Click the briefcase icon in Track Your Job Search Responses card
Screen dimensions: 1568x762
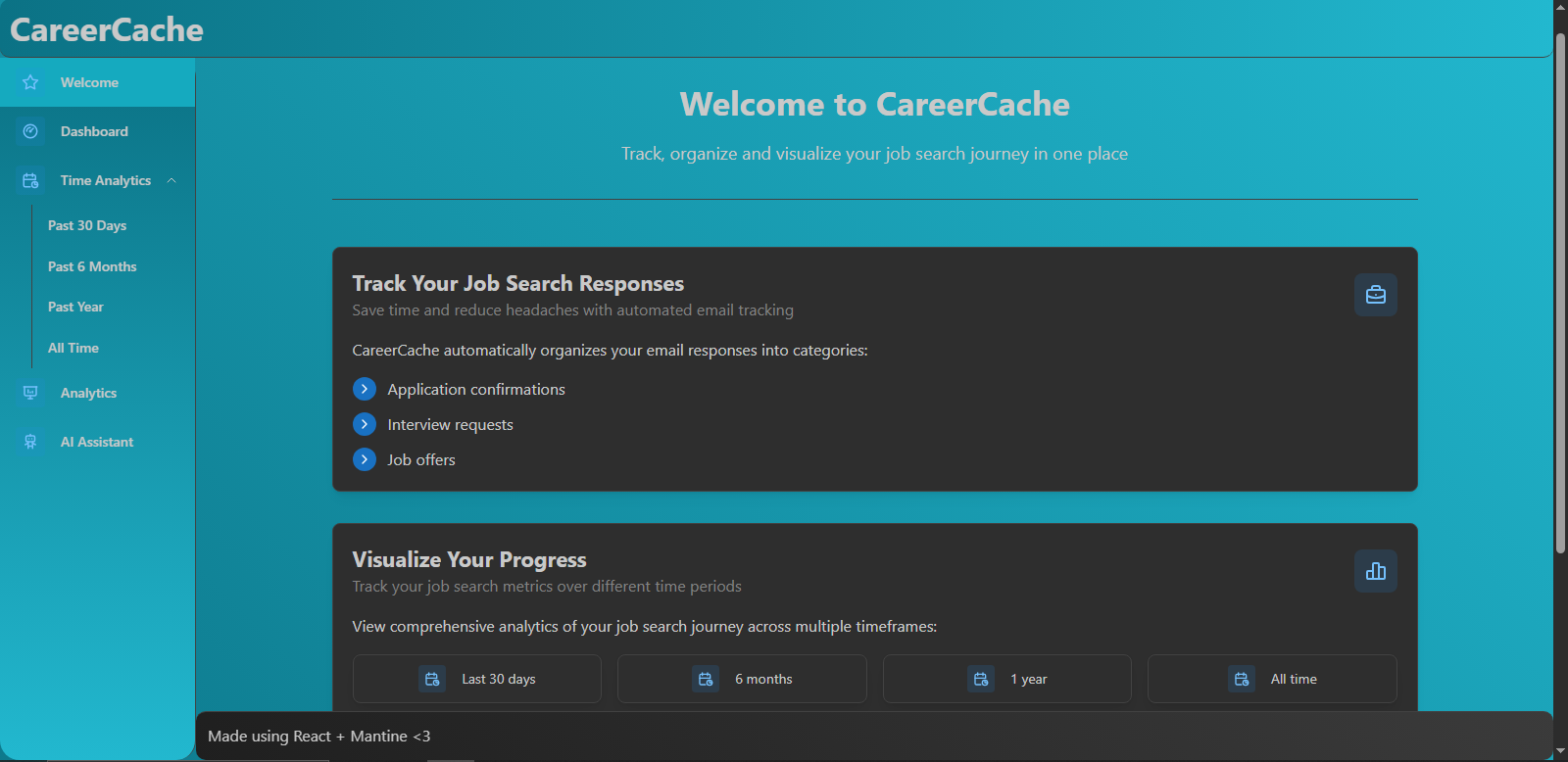(1376, 295)
